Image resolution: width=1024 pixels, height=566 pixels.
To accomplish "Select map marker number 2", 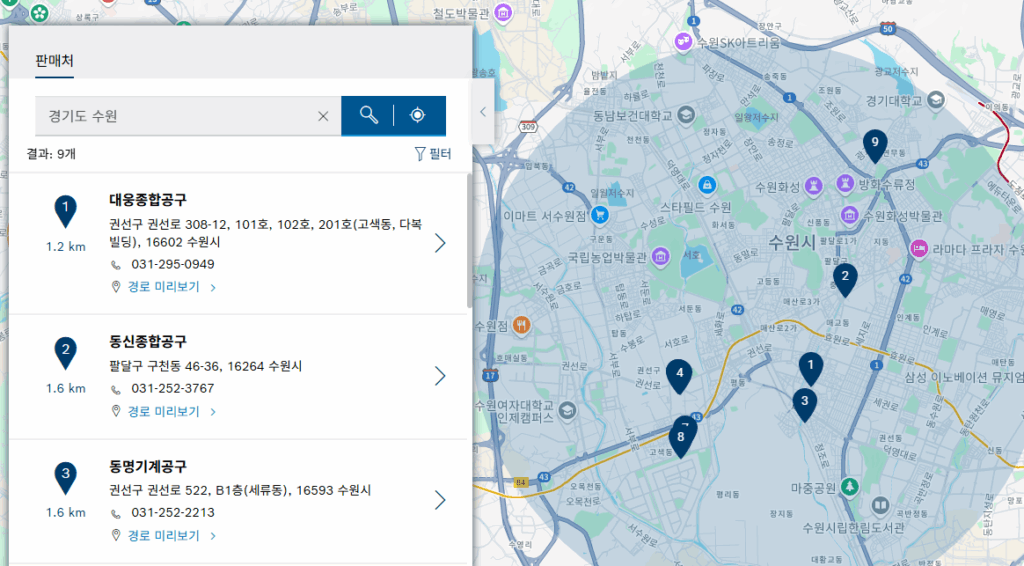I will (845, 279).
